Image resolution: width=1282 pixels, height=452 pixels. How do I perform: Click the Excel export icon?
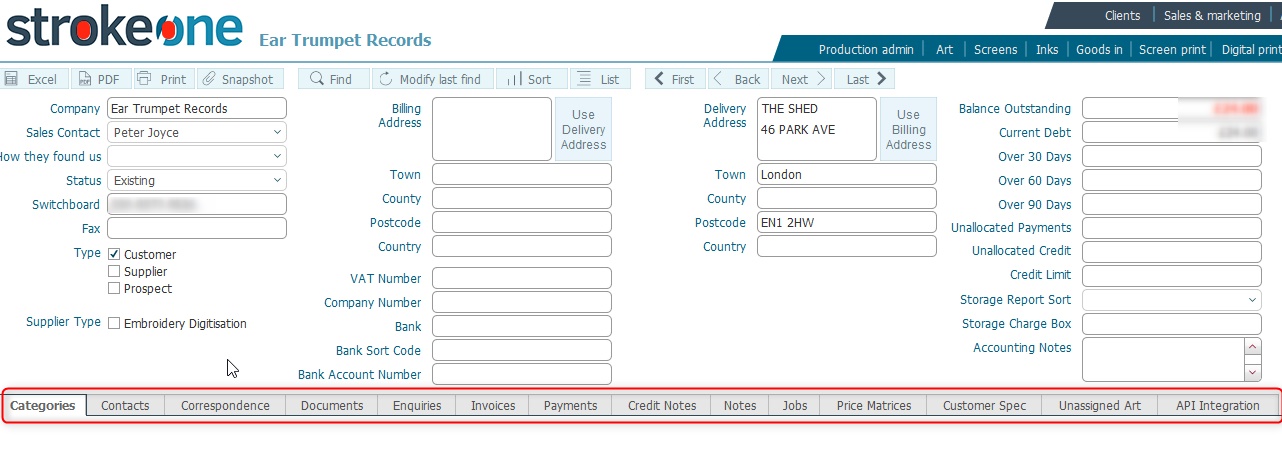(x=12, y=79)
